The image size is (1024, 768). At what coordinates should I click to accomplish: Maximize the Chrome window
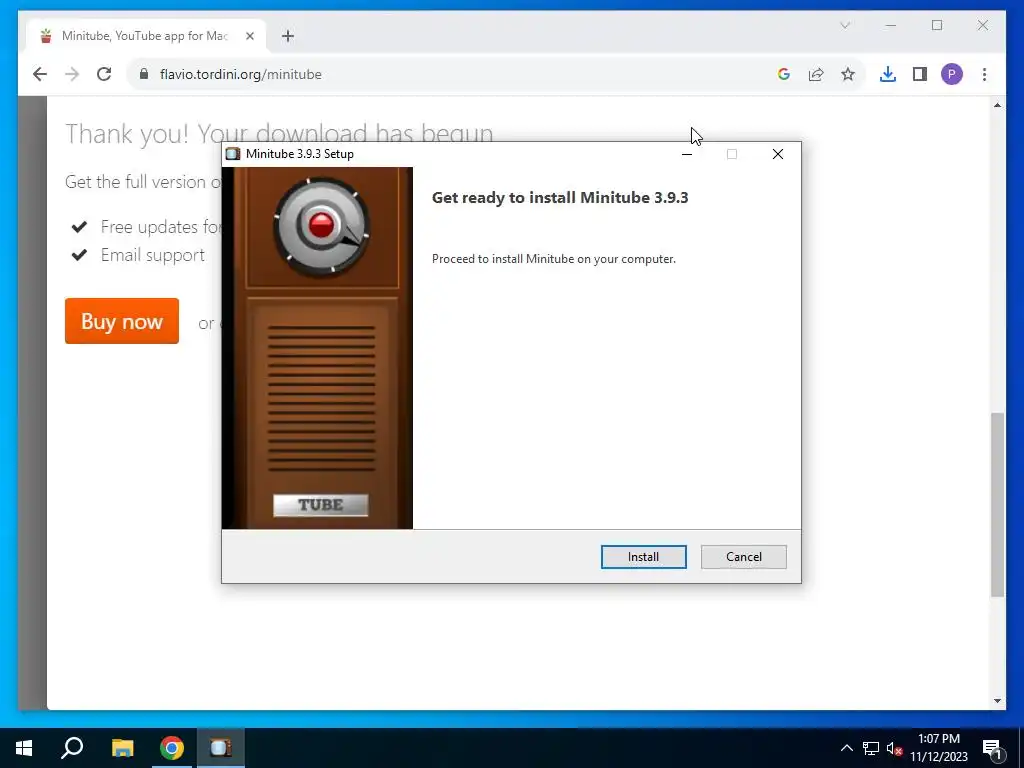click(x=936, y=25)
